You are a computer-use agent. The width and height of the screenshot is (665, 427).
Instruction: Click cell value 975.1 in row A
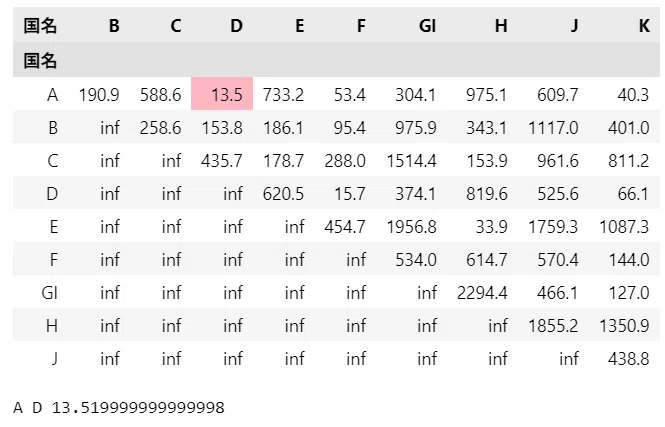click(x=486, y=95)
